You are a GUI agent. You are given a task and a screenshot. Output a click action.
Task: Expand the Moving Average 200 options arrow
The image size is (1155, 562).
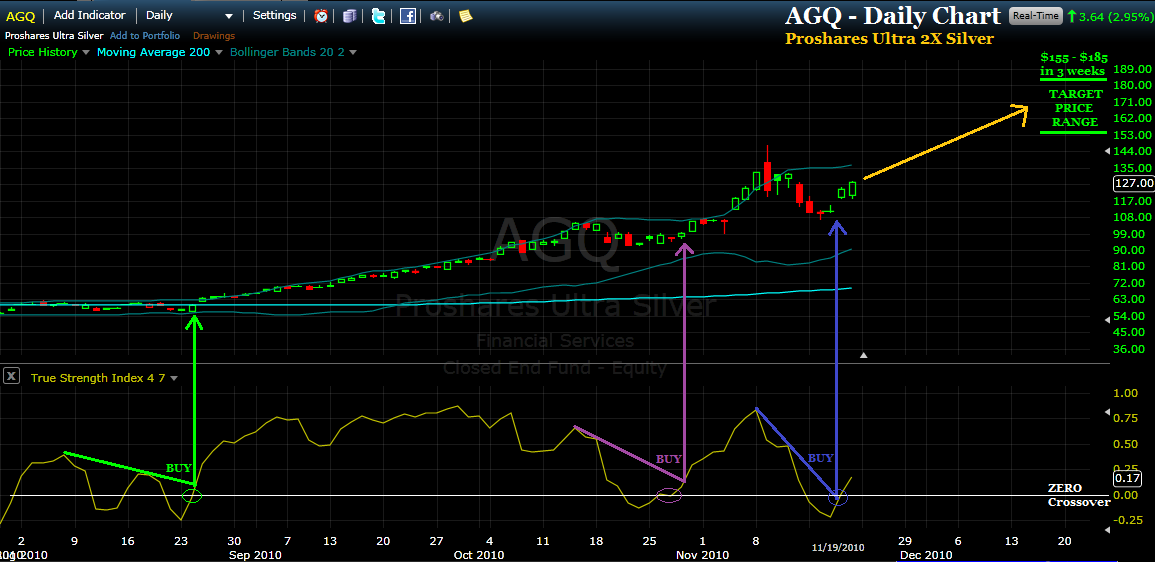(219, 52)
